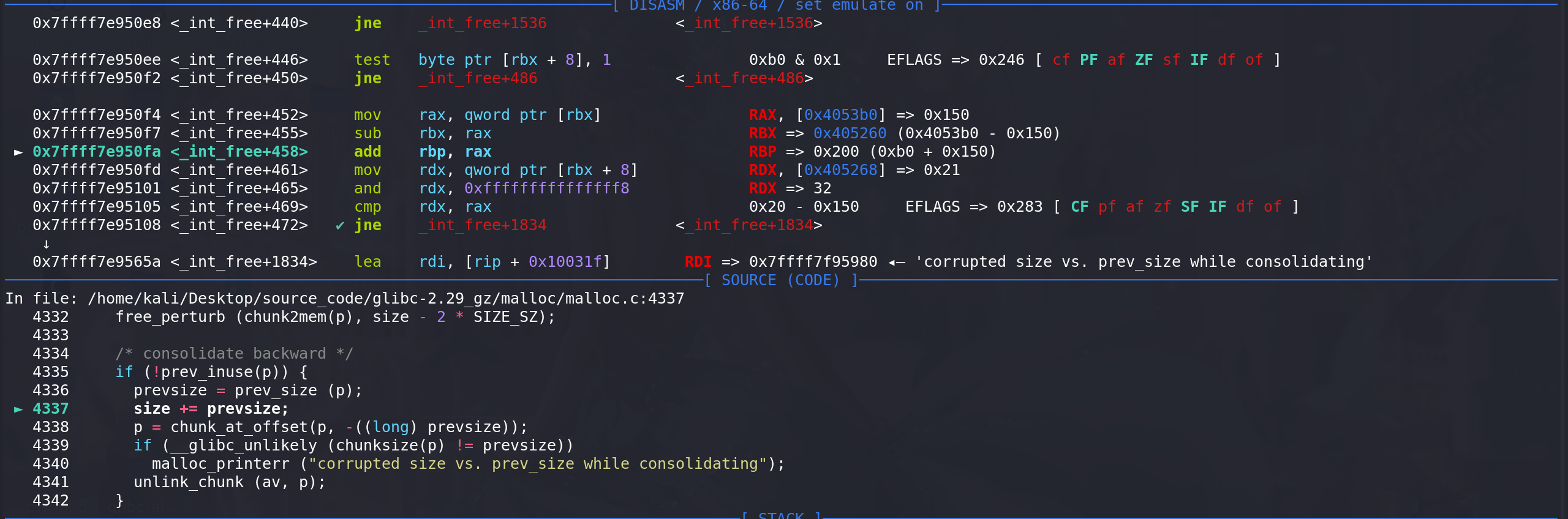Click address 0x7ffff7e9565a at _int_free+1834
This screenshot has width=1568, height=519.
tap(97, 262)
